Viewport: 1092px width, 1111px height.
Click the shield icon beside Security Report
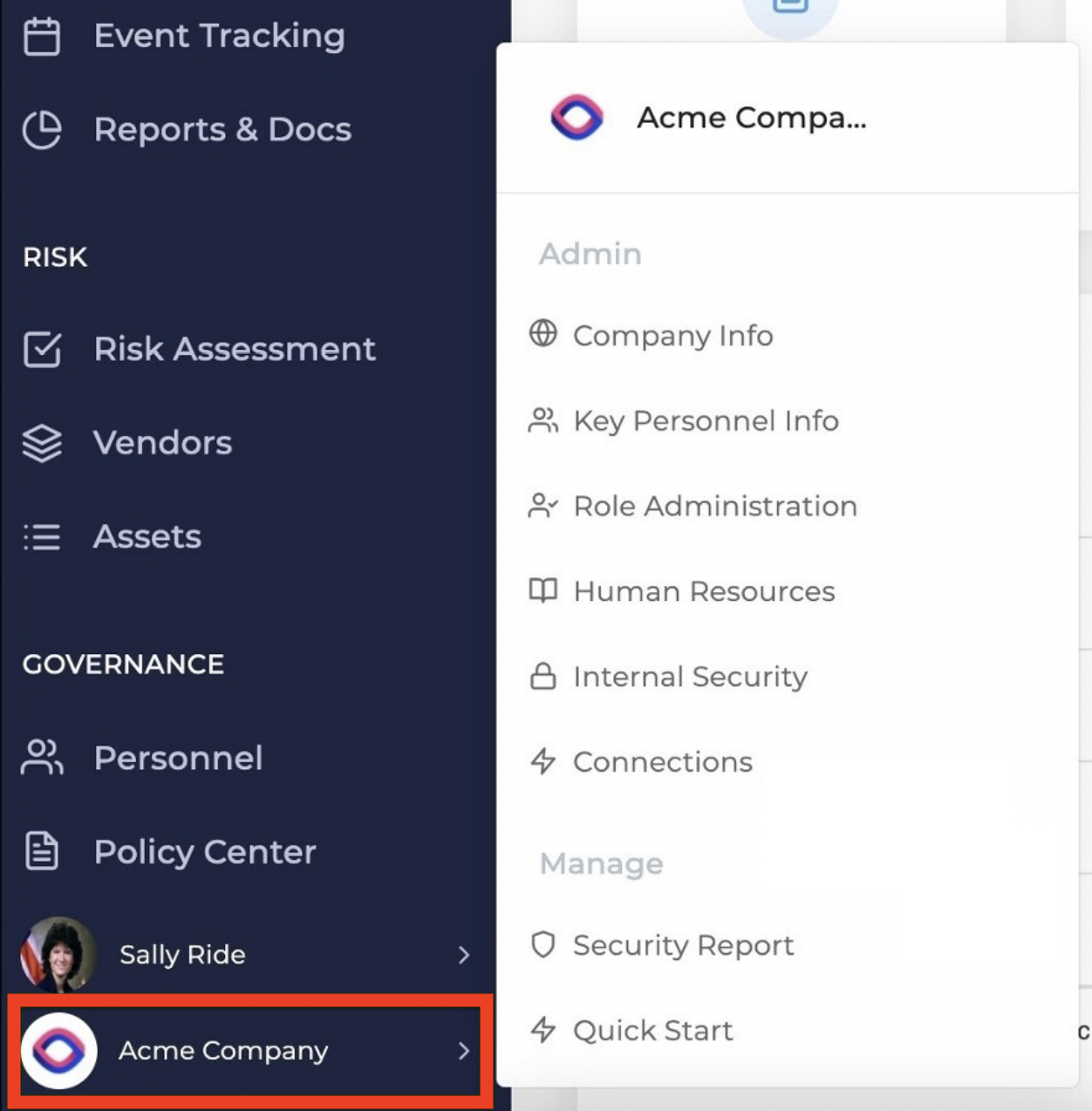(x=543, y=944)
